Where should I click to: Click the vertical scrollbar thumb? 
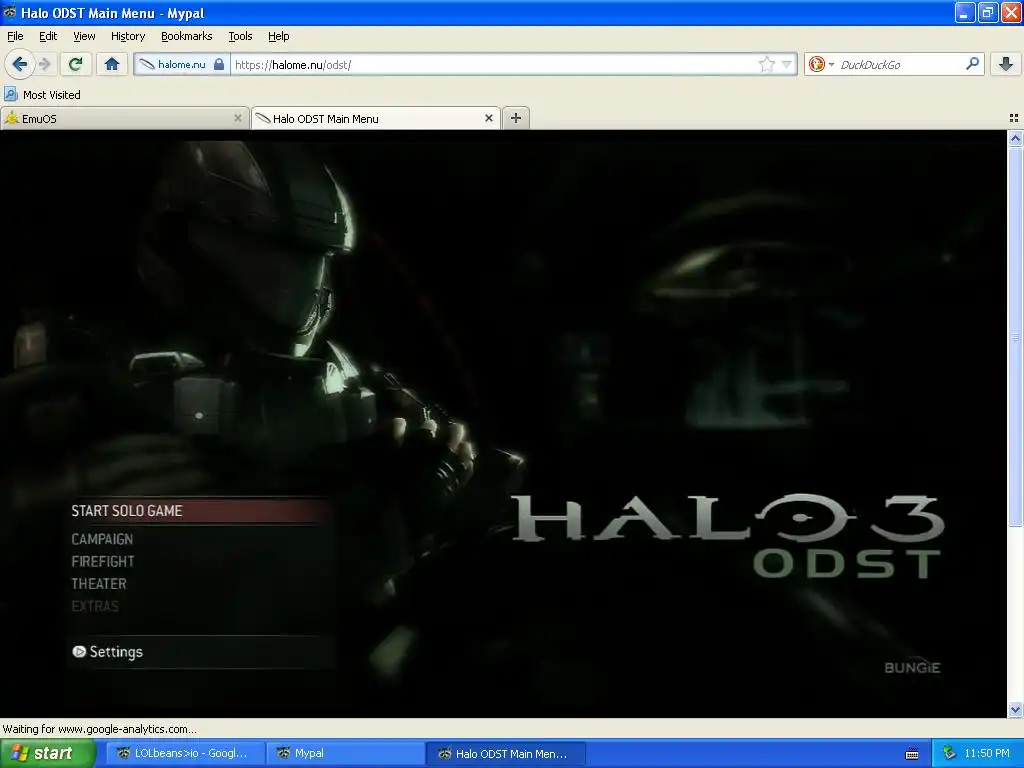[1015, 336]
